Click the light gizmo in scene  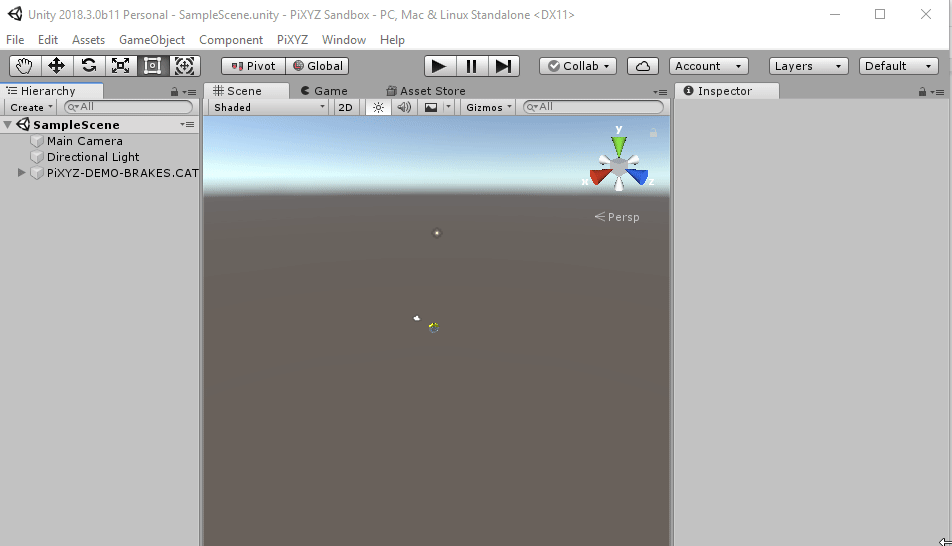pyautogui.click(x=437, y=233)
